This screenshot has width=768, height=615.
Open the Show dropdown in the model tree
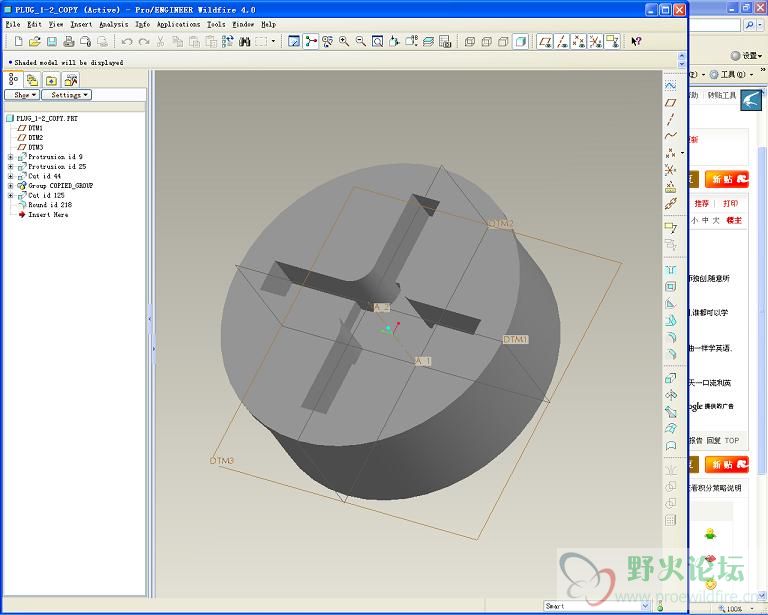click(22, 95)
